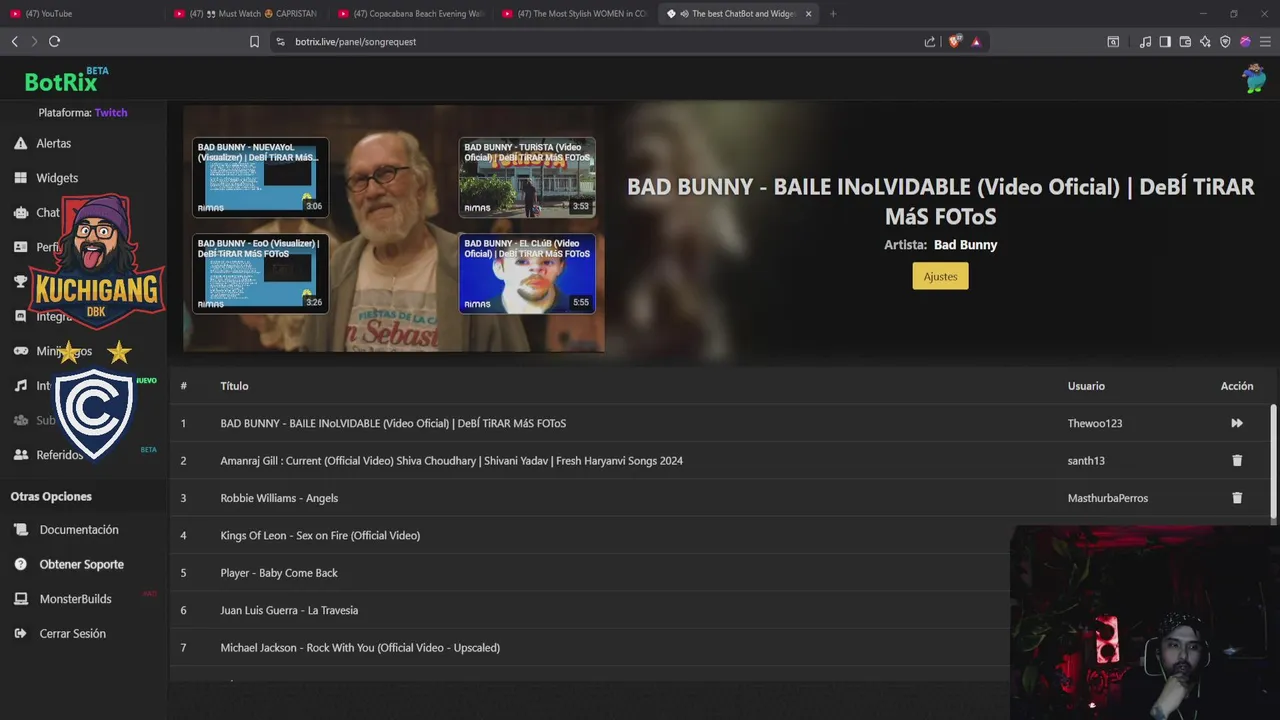The width and height of the screenshot is (1280, 720).
Task: Open the NUEVAYoL Visualizer video thumbnail
Action: tap(260, 177)
